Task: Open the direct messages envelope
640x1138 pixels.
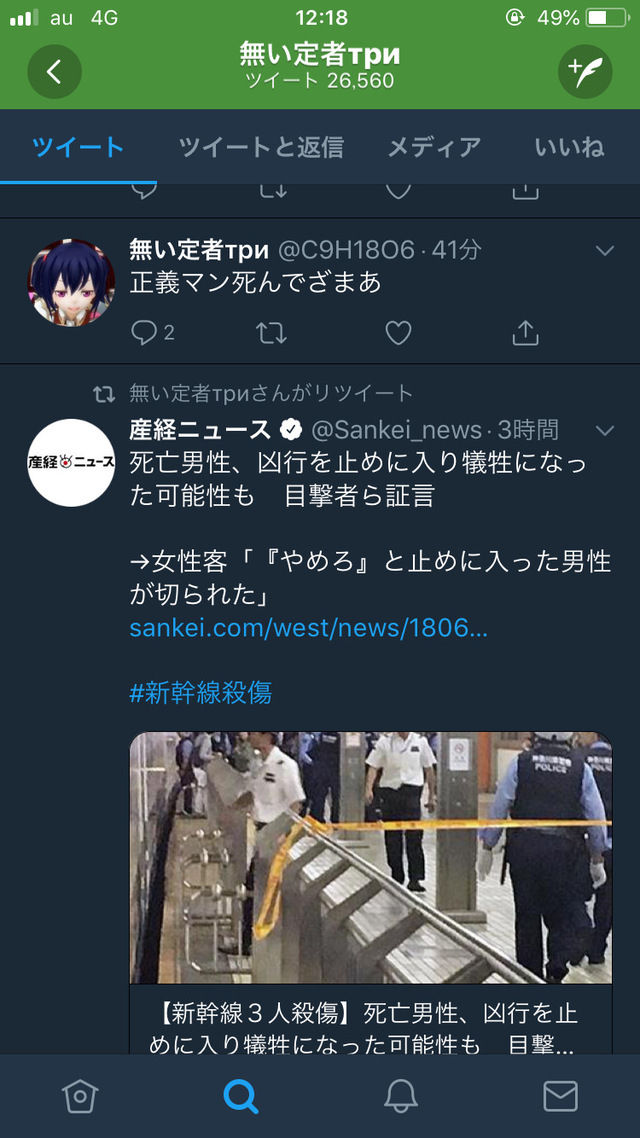Action: [x=560, y=1095]
